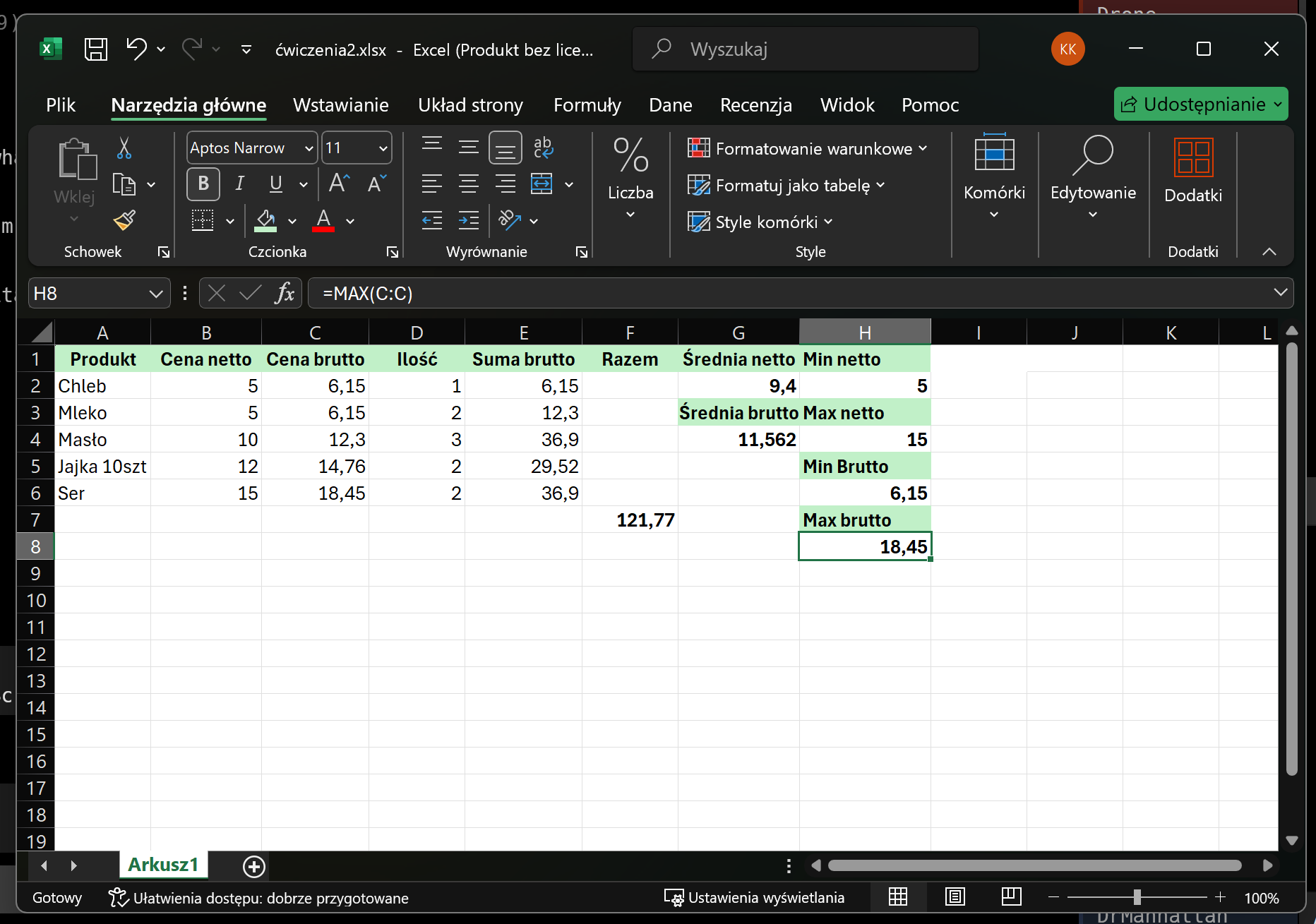Click the Wrap Text icon
This screenshot has height=924, width=1316.
pos(543,148)
